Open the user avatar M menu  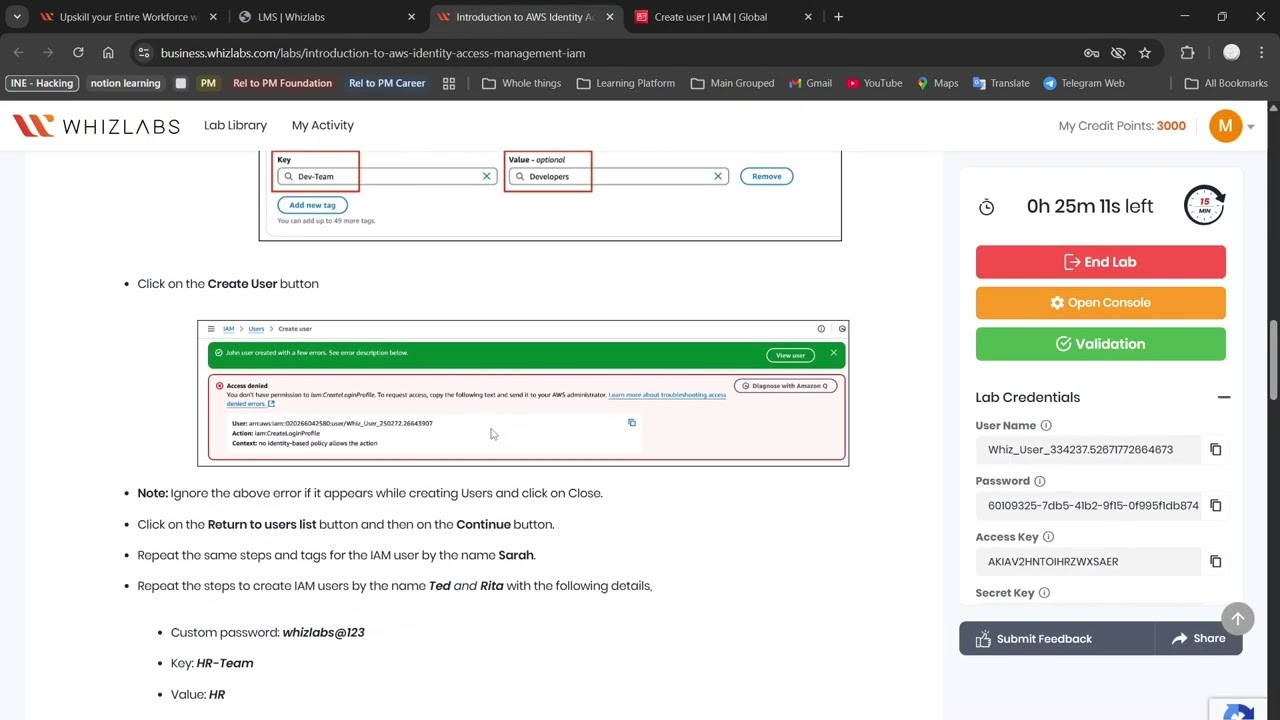pyautogui.click(x=1225, y=126)
